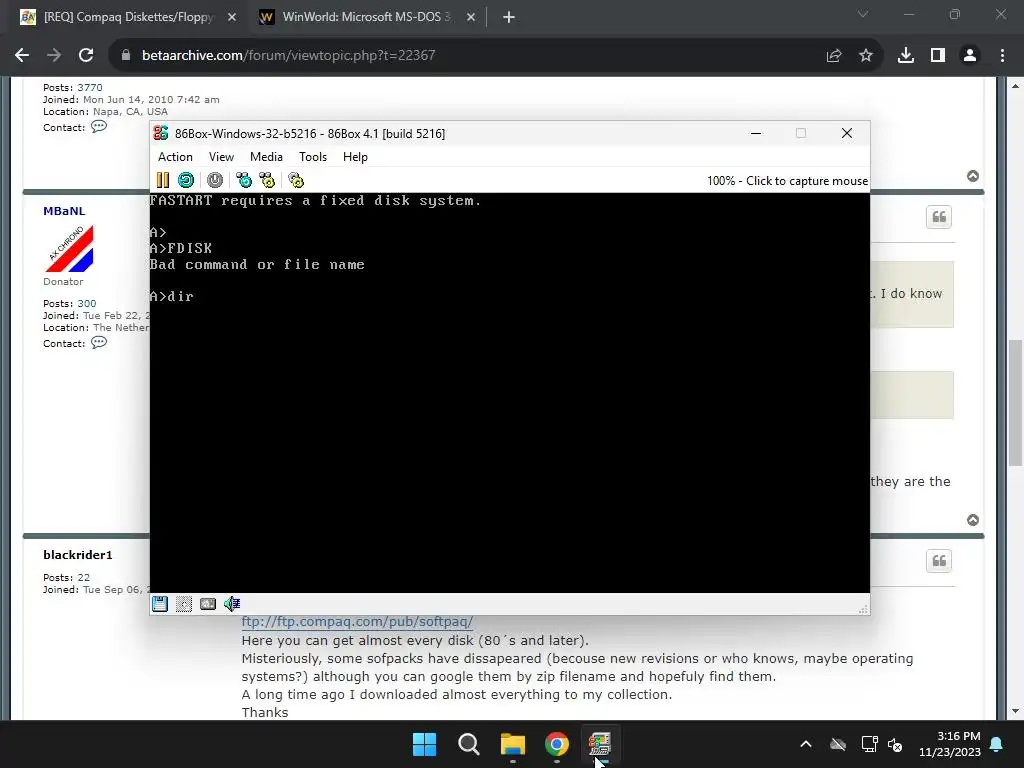The height and width of the screenshot is (768, 1024).
Task: Quote MBaNL's post
Action: (939, 217)
